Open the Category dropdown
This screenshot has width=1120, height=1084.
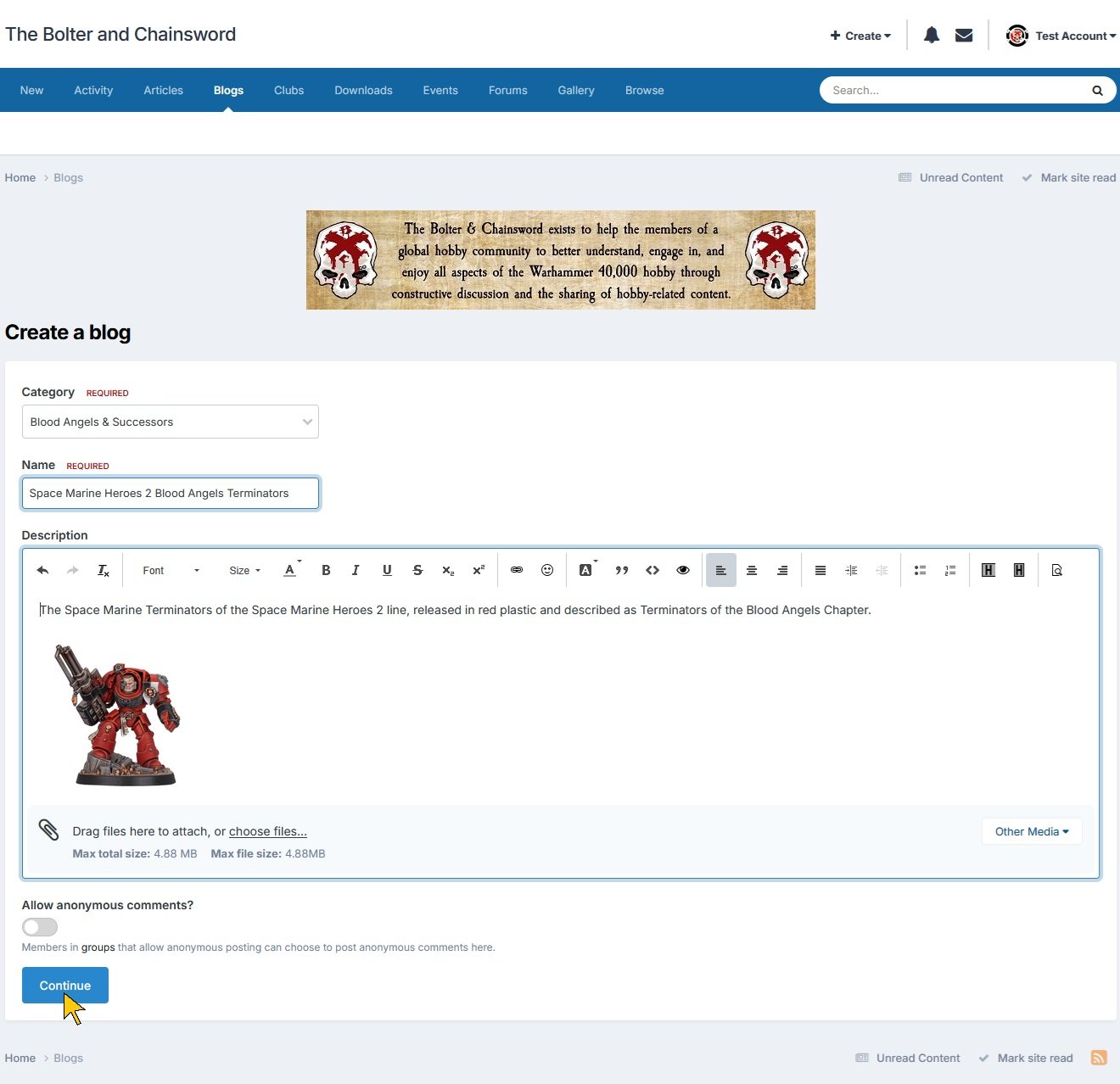170,422
